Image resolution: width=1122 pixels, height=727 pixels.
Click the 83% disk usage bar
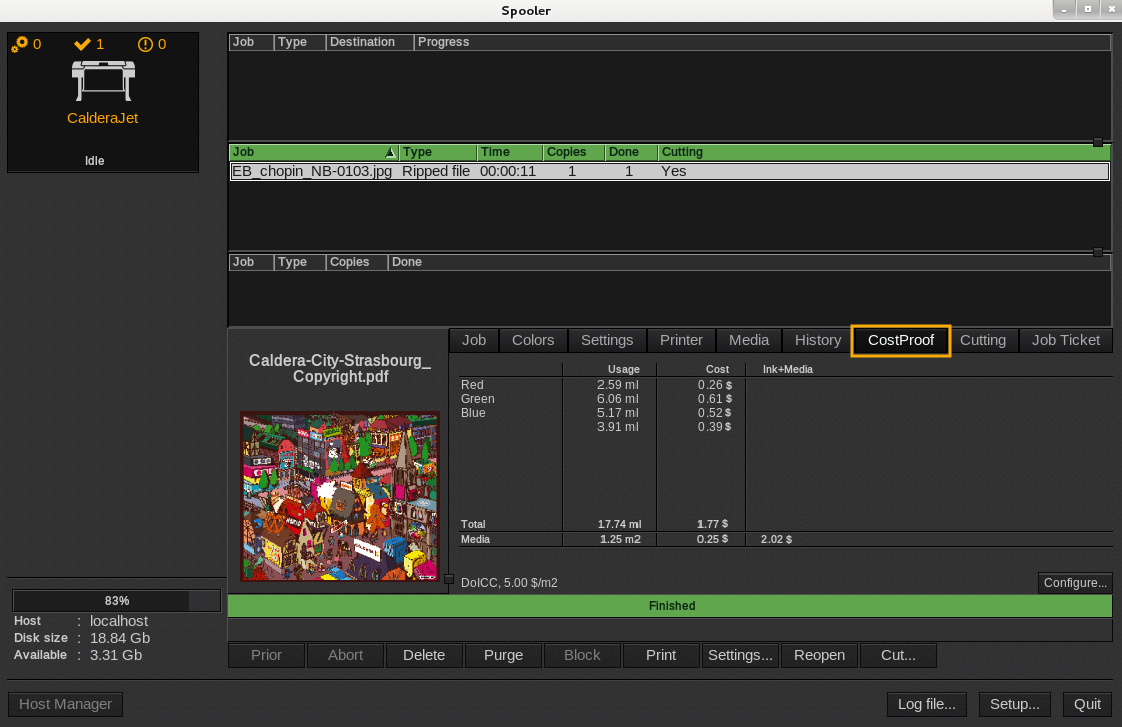click(x=116, y=601)
